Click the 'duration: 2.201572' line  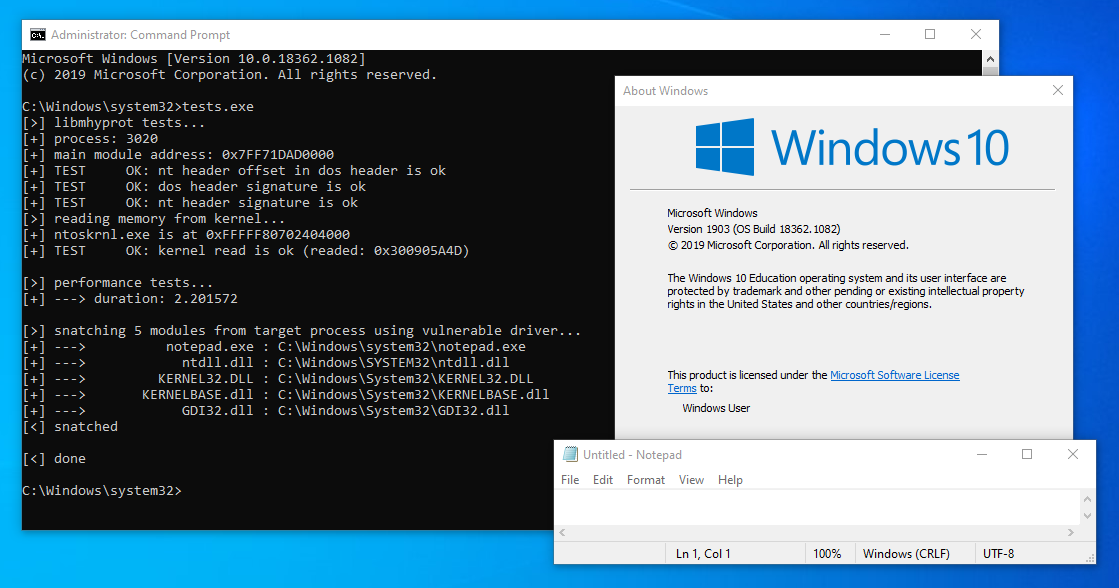[x=130, y=298]
